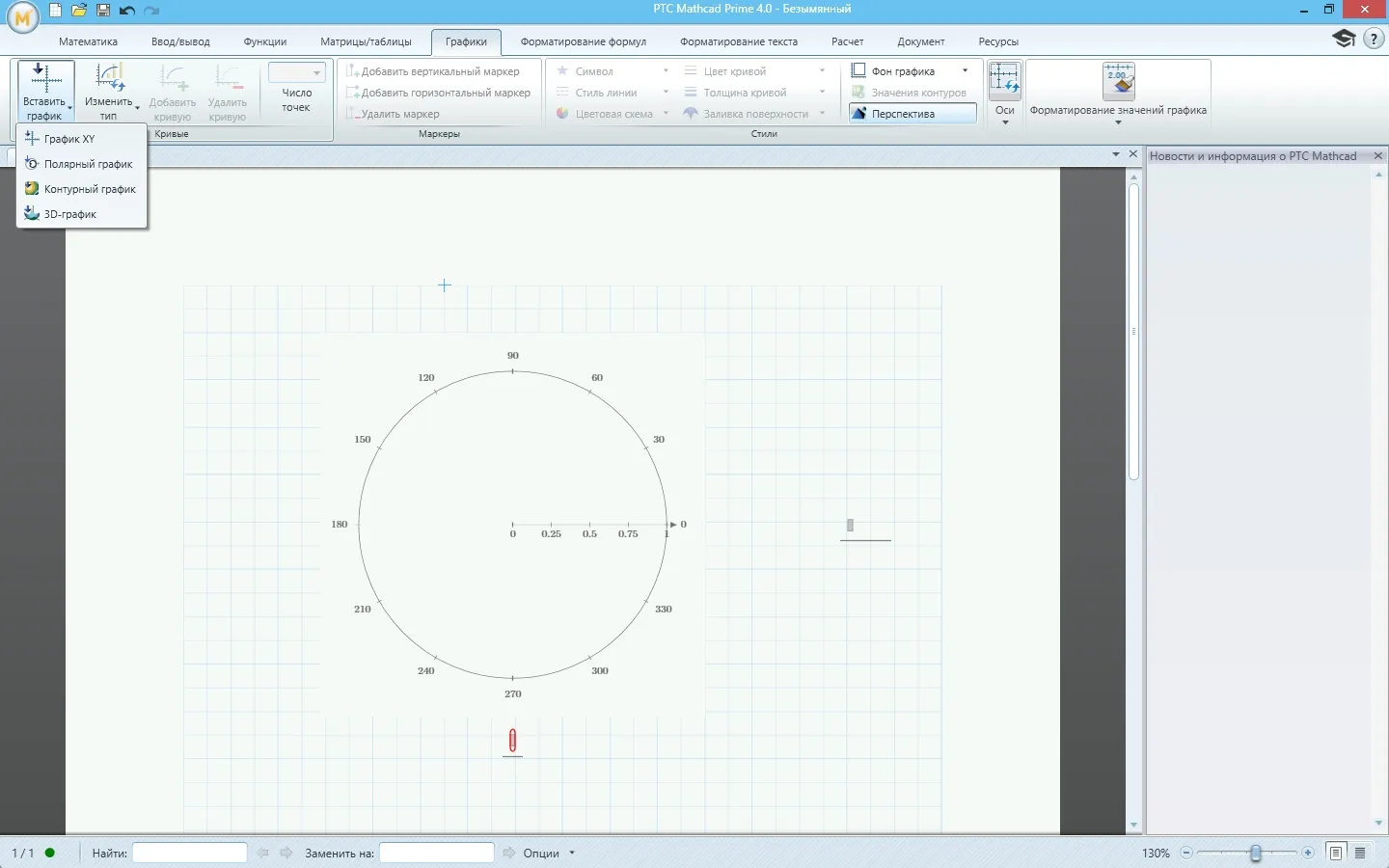Decrease zoom with the minus button
Image resolution: width=1389 pixels, height=868 pixels.
tap(1186, 853)
